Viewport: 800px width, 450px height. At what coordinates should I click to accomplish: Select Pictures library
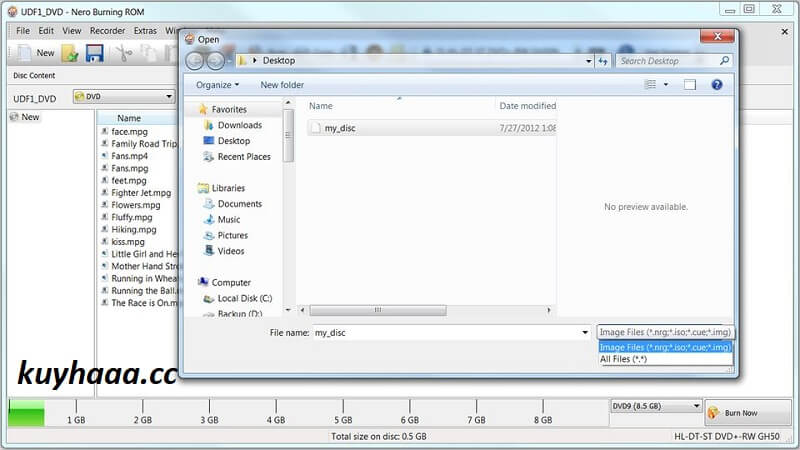[233, 235]
